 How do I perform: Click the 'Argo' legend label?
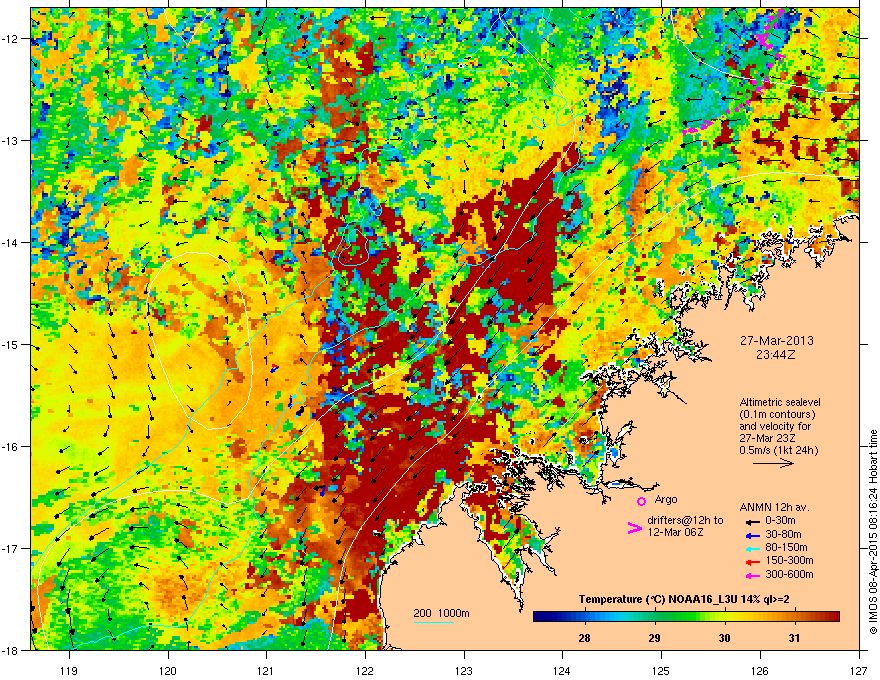666,499
